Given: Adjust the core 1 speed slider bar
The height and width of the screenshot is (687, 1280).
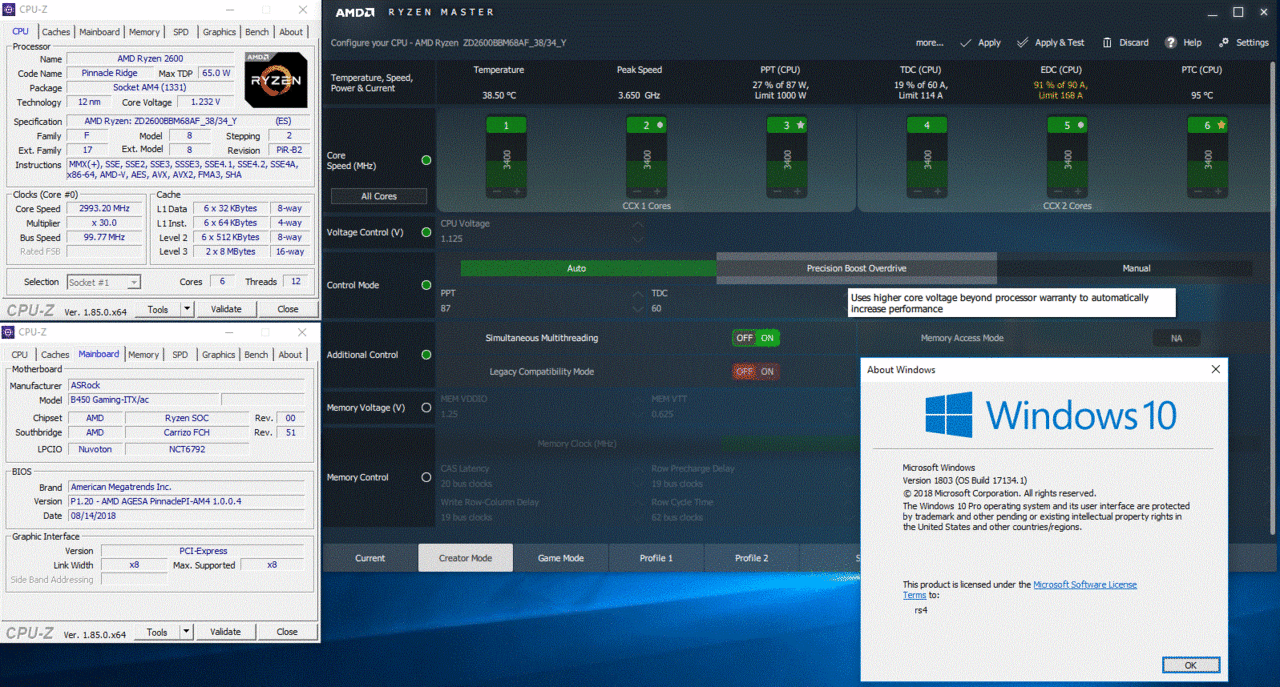Looking at the screenshot, I should (507, 160).
